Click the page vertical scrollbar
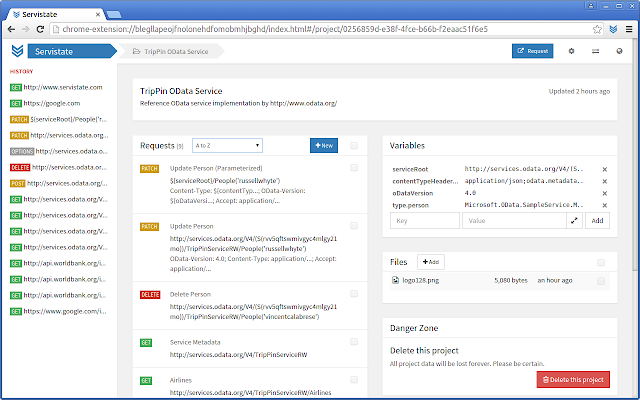640x400 pixels. coord(634,155)
